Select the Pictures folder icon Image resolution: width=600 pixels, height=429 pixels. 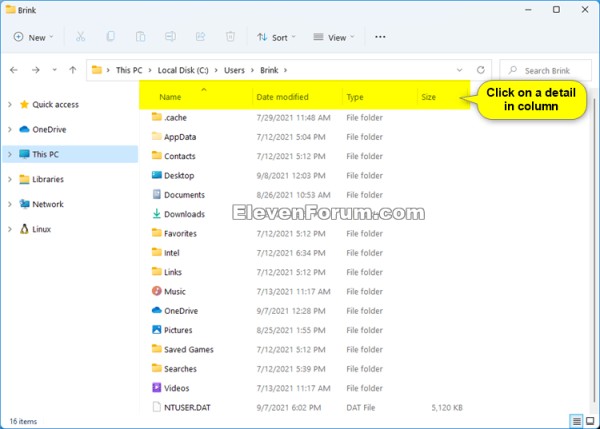(157, 329)
